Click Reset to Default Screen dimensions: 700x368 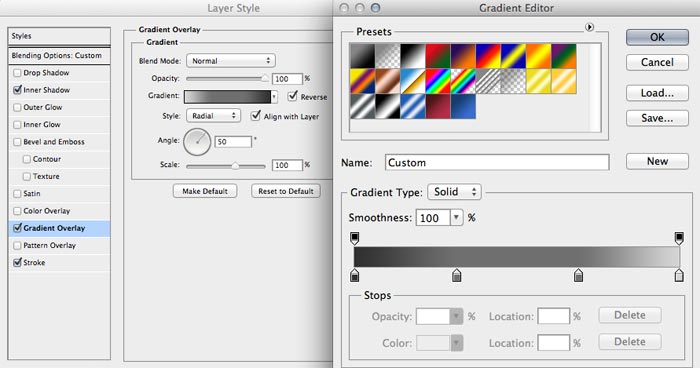pyautogui.click(x=286, y=191)
